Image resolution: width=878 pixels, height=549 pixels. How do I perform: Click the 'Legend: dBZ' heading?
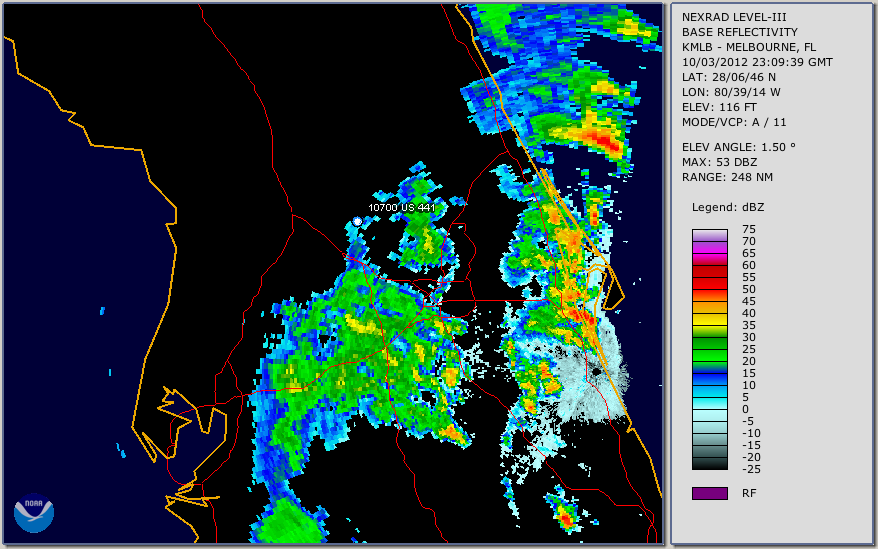click(x=728, y=207)
